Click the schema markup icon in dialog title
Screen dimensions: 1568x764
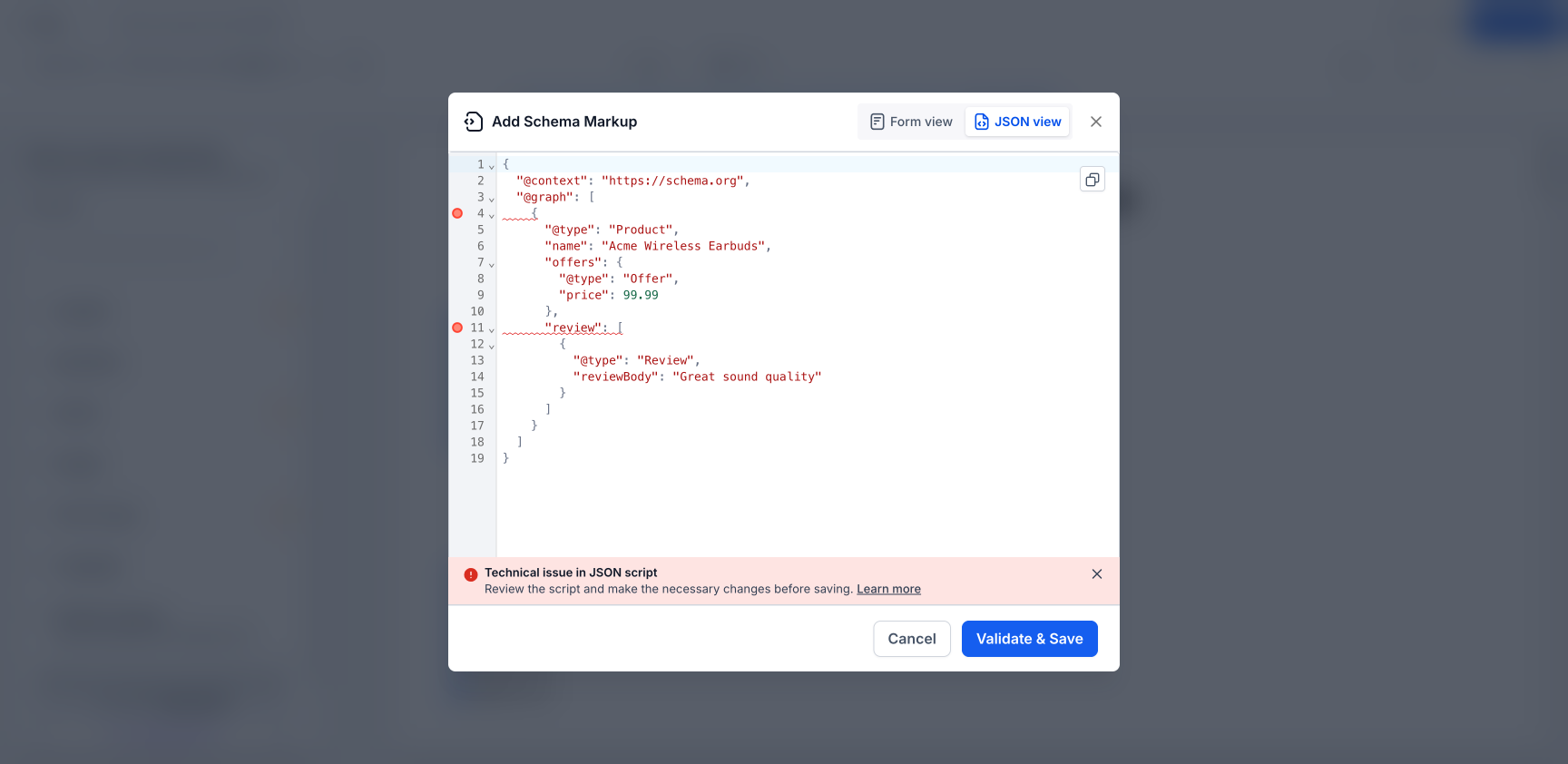pyautogui.click(x=474, y=122)
